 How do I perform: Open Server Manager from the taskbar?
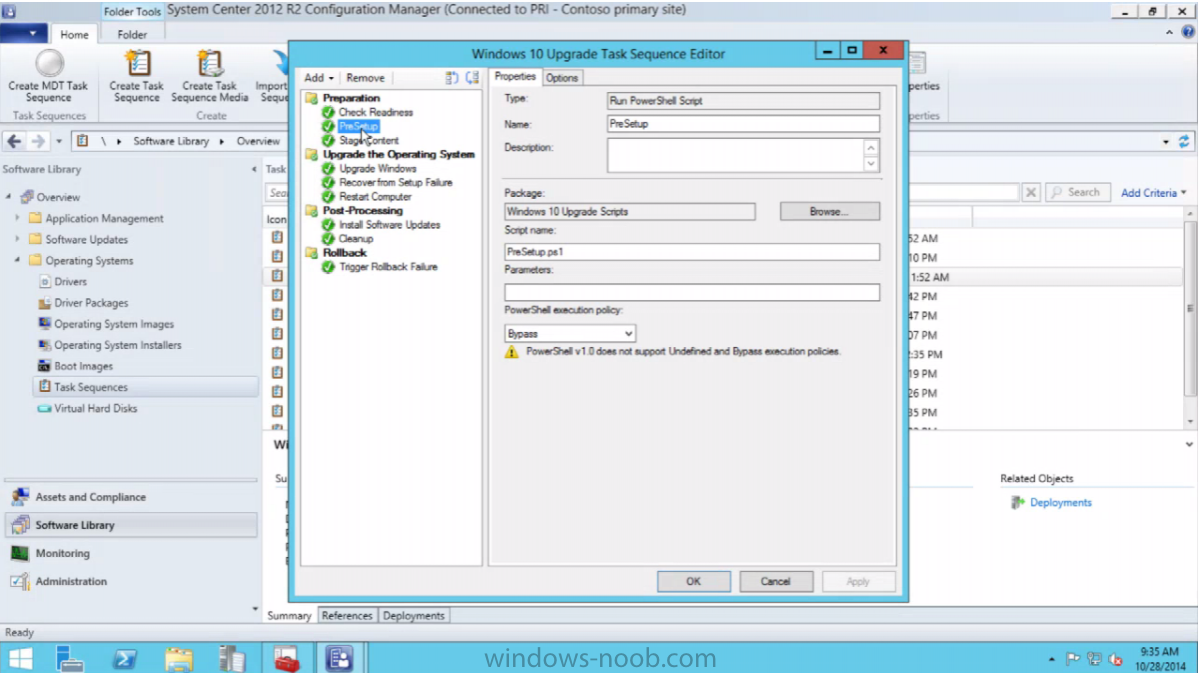(x=70, y=658)
